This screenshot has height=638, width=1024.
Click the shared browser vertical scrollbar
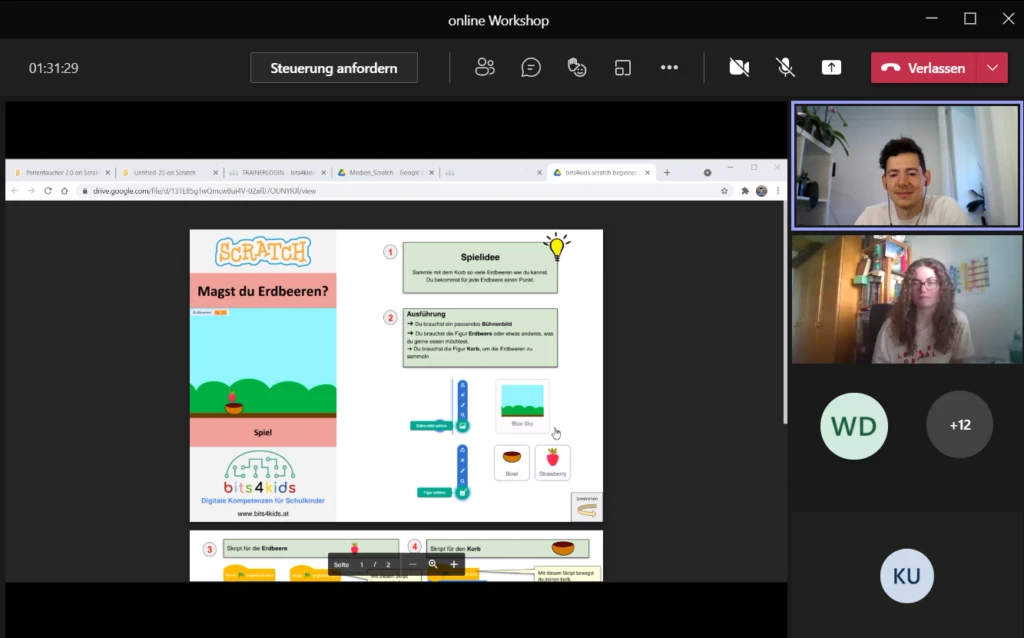(785, 313)
